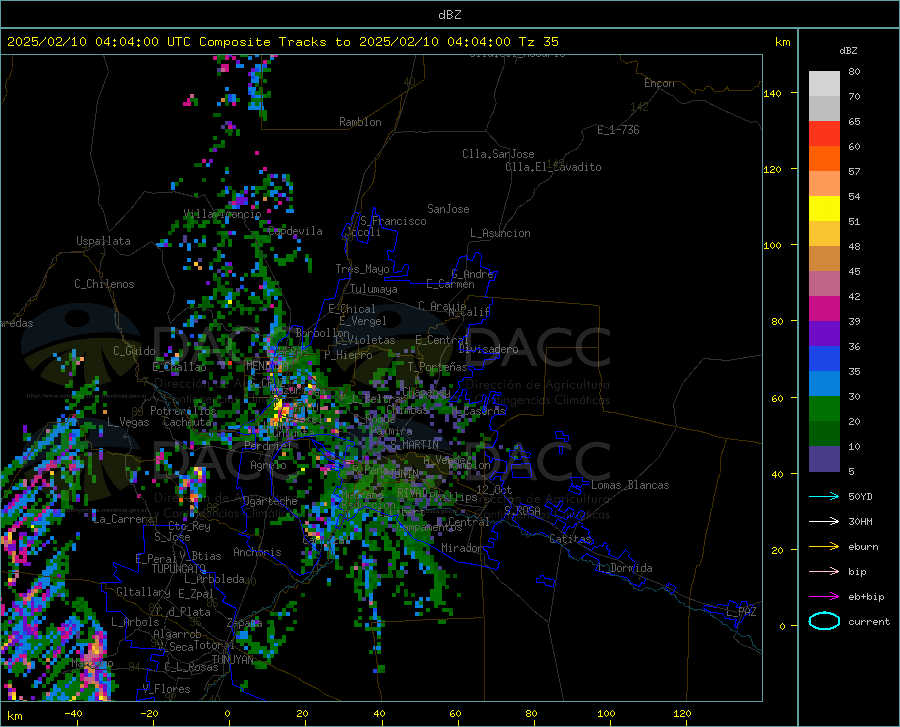Click the Encon place label
Image resolution: width=900 pixels, height=727 pixels.
(x=659, y=83)
